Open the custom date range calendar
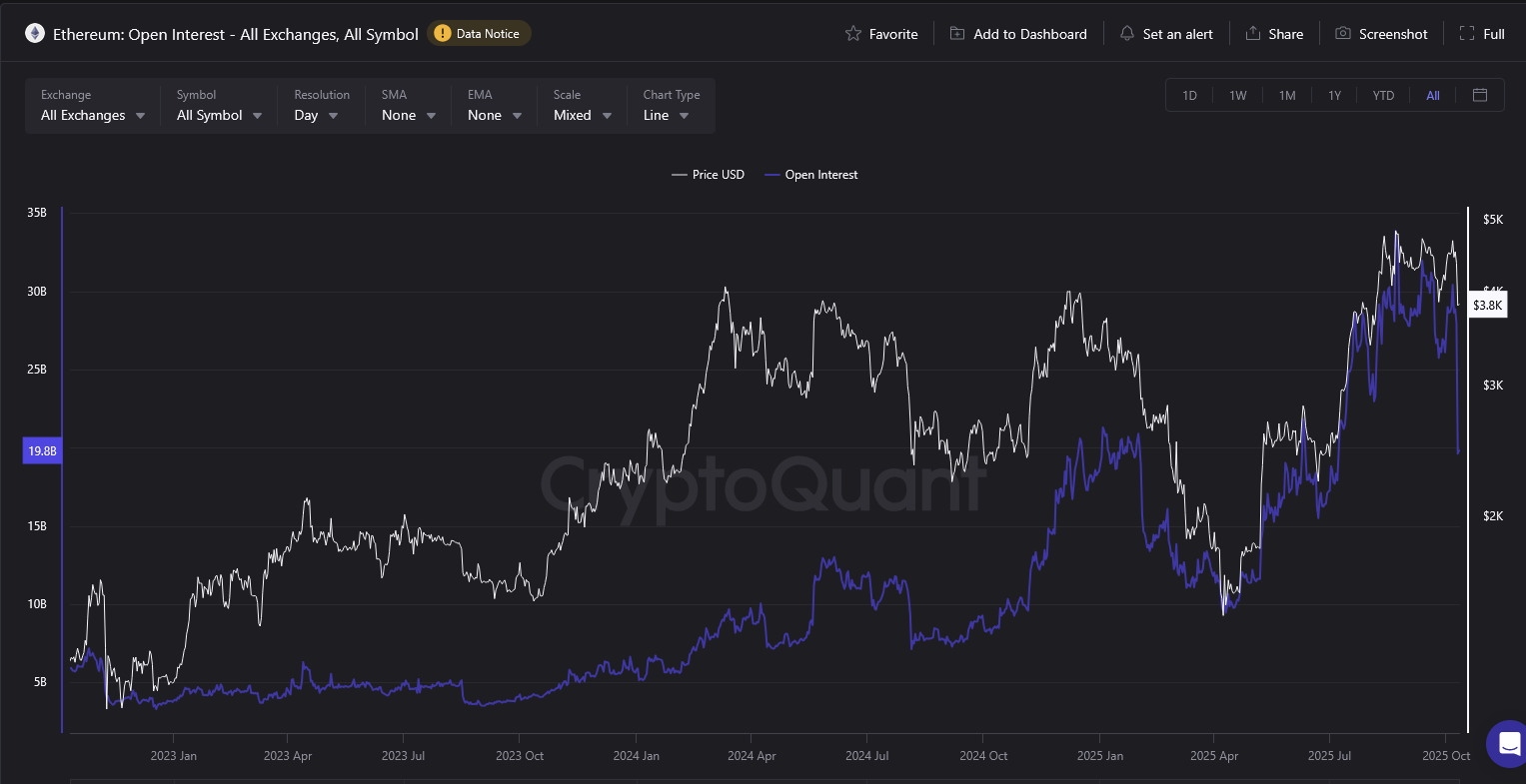Image resolution: width=1526 pixels, height=784 pixels. [1480, 95]
